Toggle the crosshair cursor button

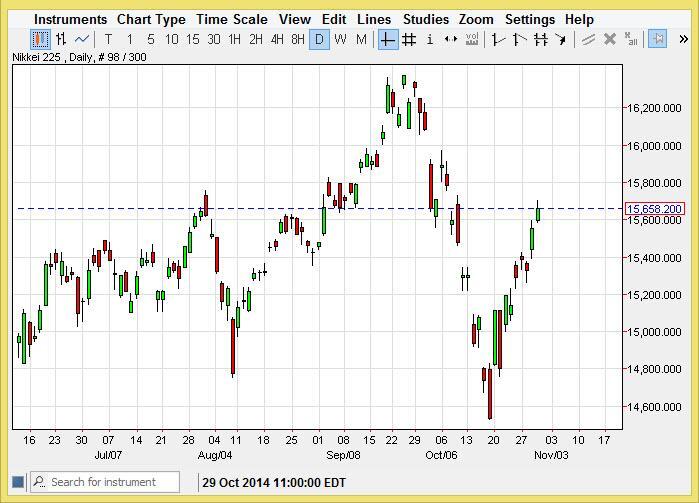pyautogui.click(x=387, y=40)
